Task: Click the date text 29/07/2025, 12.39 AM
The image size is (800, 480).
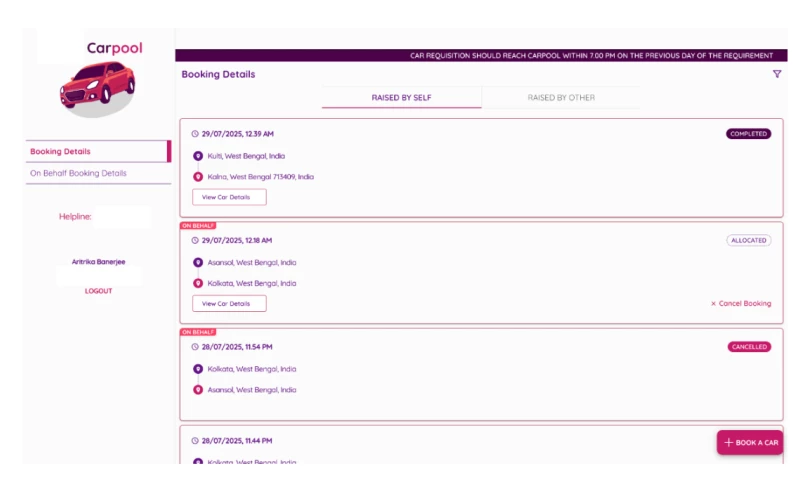Action: [238, 134]
